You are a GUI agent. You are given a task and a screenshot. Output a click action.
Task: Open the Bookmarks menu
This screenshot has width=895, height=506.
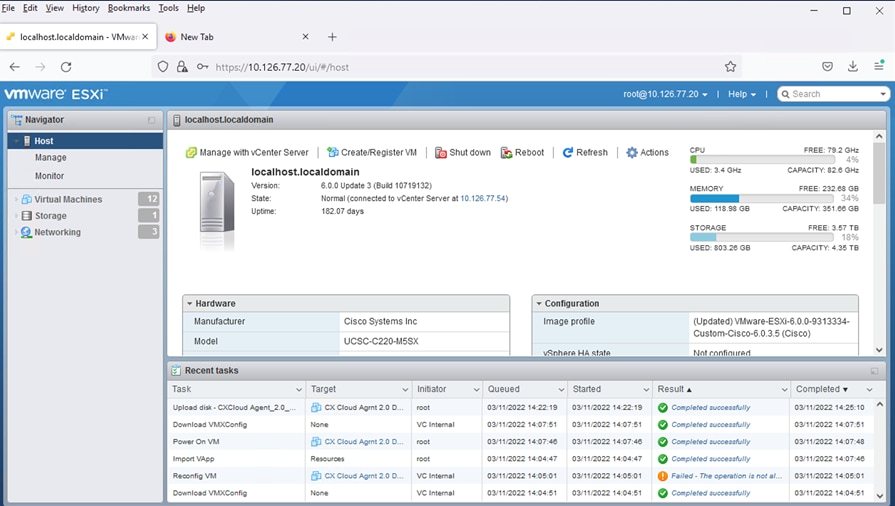tap(129, 8)
